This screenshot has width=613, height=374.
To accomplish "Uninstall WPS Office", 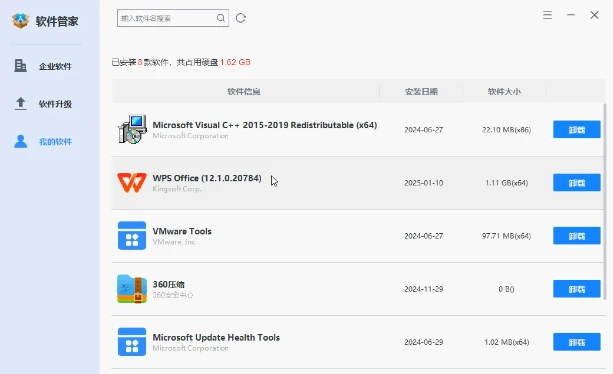I will pos(577,183).
